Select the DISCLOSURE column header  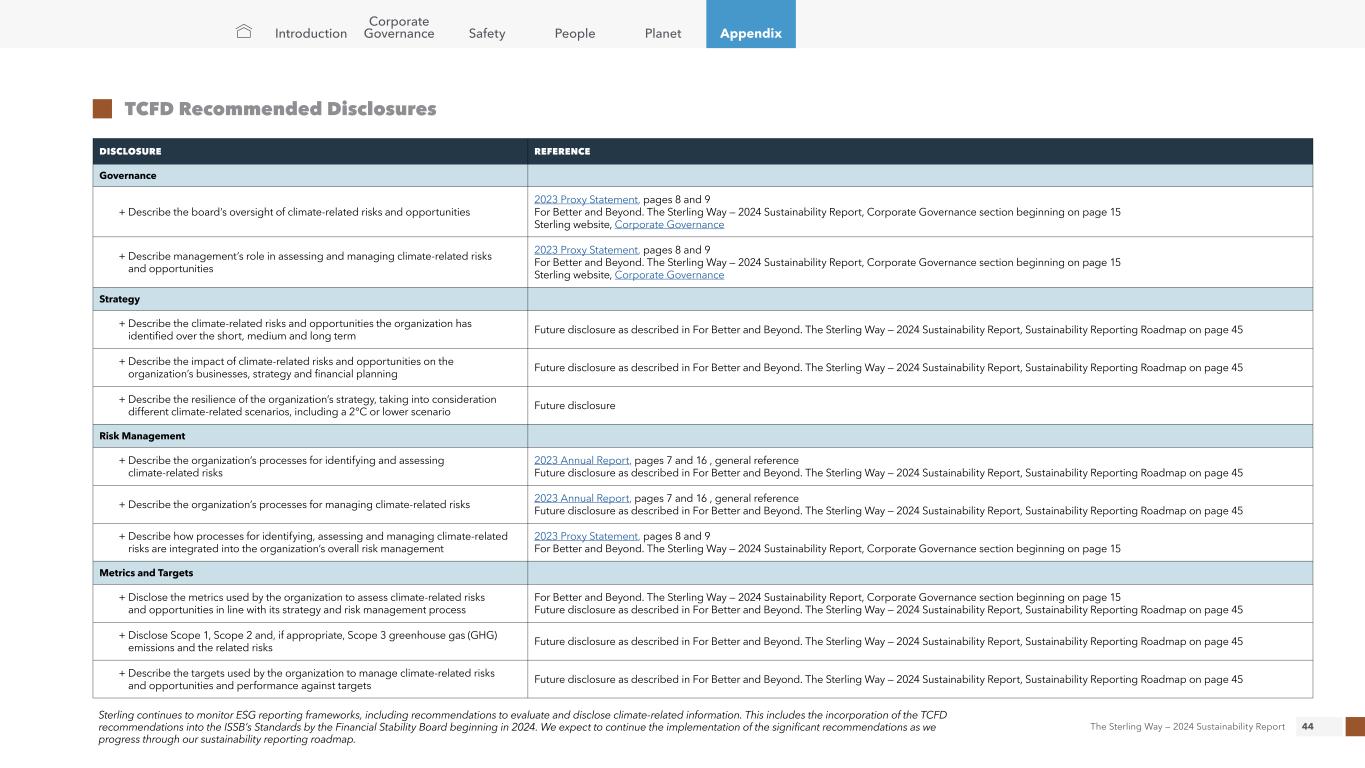[130, 152]
